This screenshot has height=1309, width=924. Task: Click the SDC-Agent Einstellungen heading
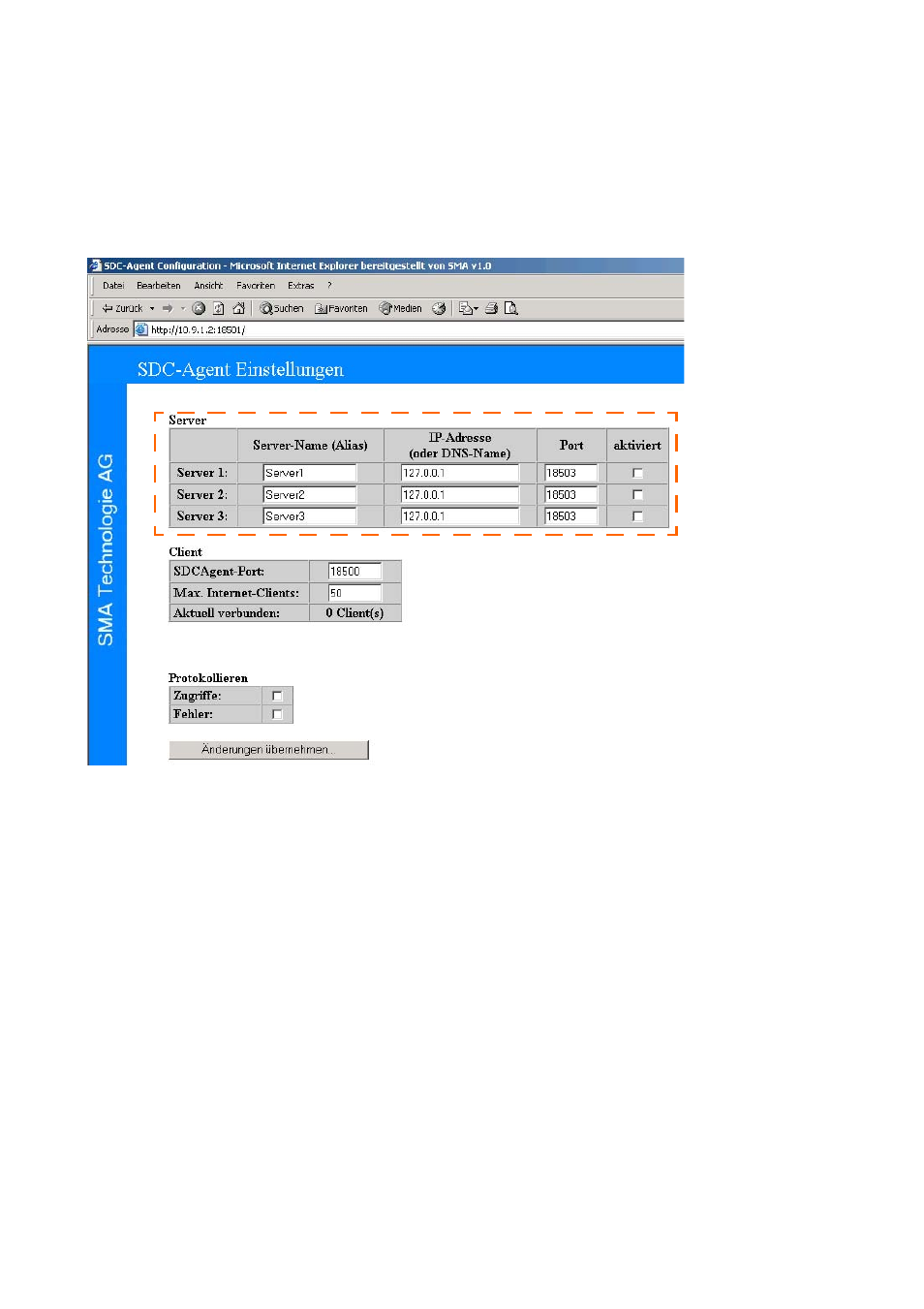pos(240,369)
